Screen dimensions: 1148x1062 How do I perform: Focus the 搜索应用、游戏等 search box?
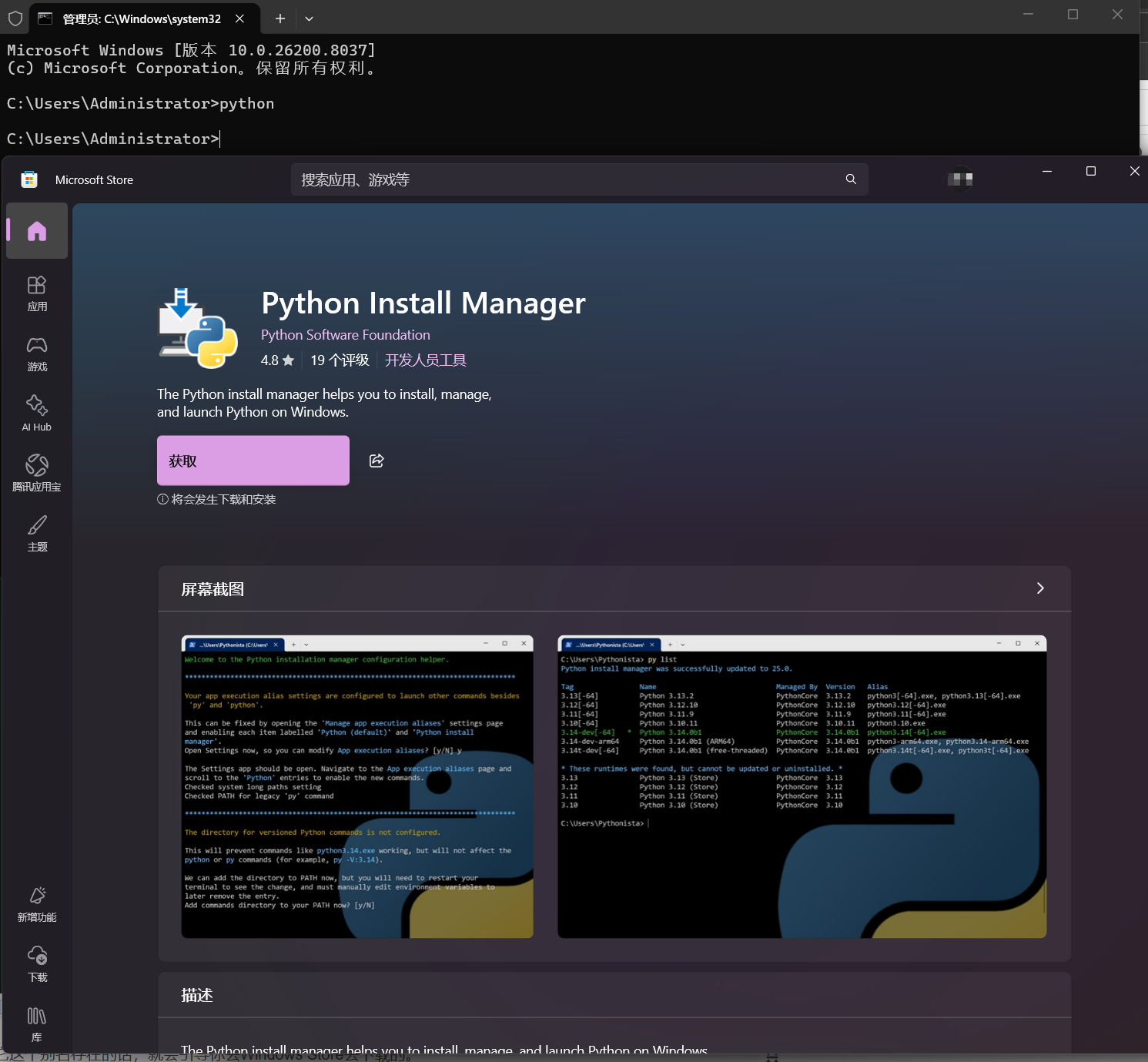point(579,179)
